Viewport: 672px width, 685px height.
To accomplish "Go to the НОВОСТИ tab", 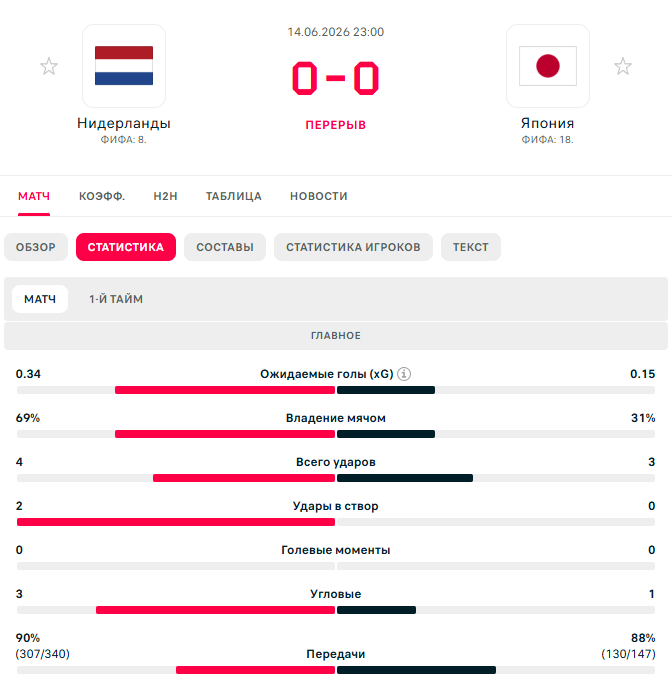I will point(319,196).
